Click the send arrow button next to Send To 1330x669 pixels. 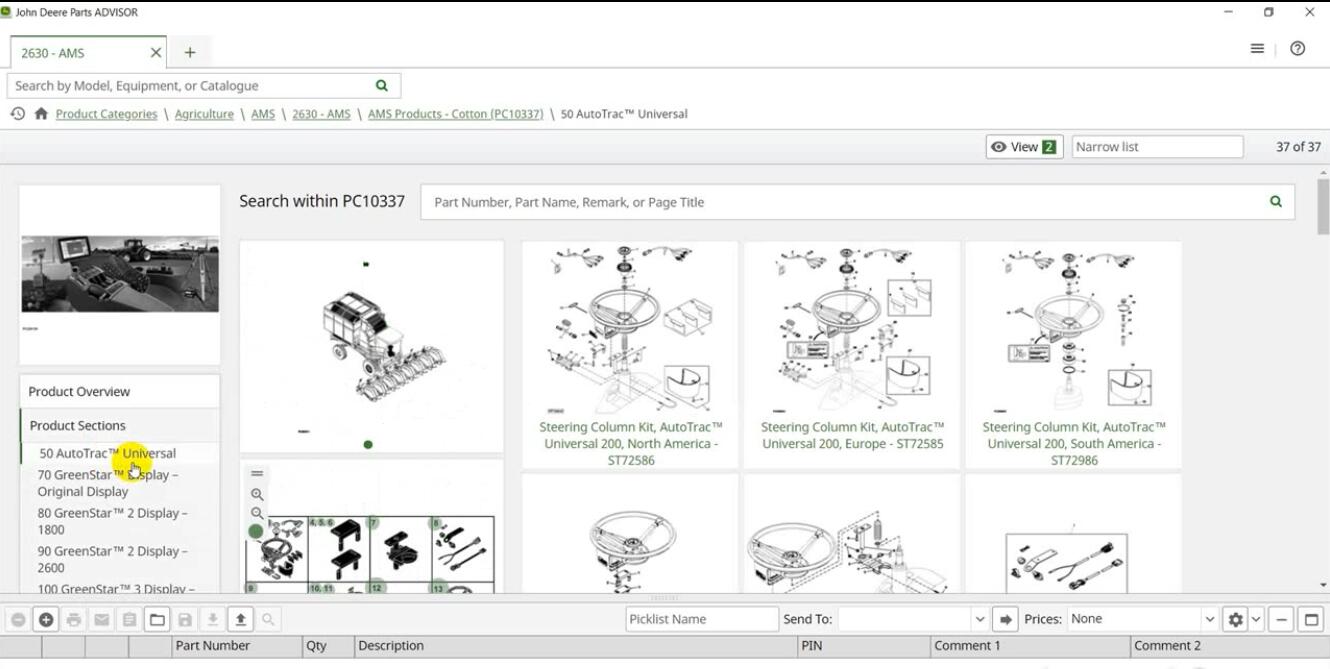1006,620
